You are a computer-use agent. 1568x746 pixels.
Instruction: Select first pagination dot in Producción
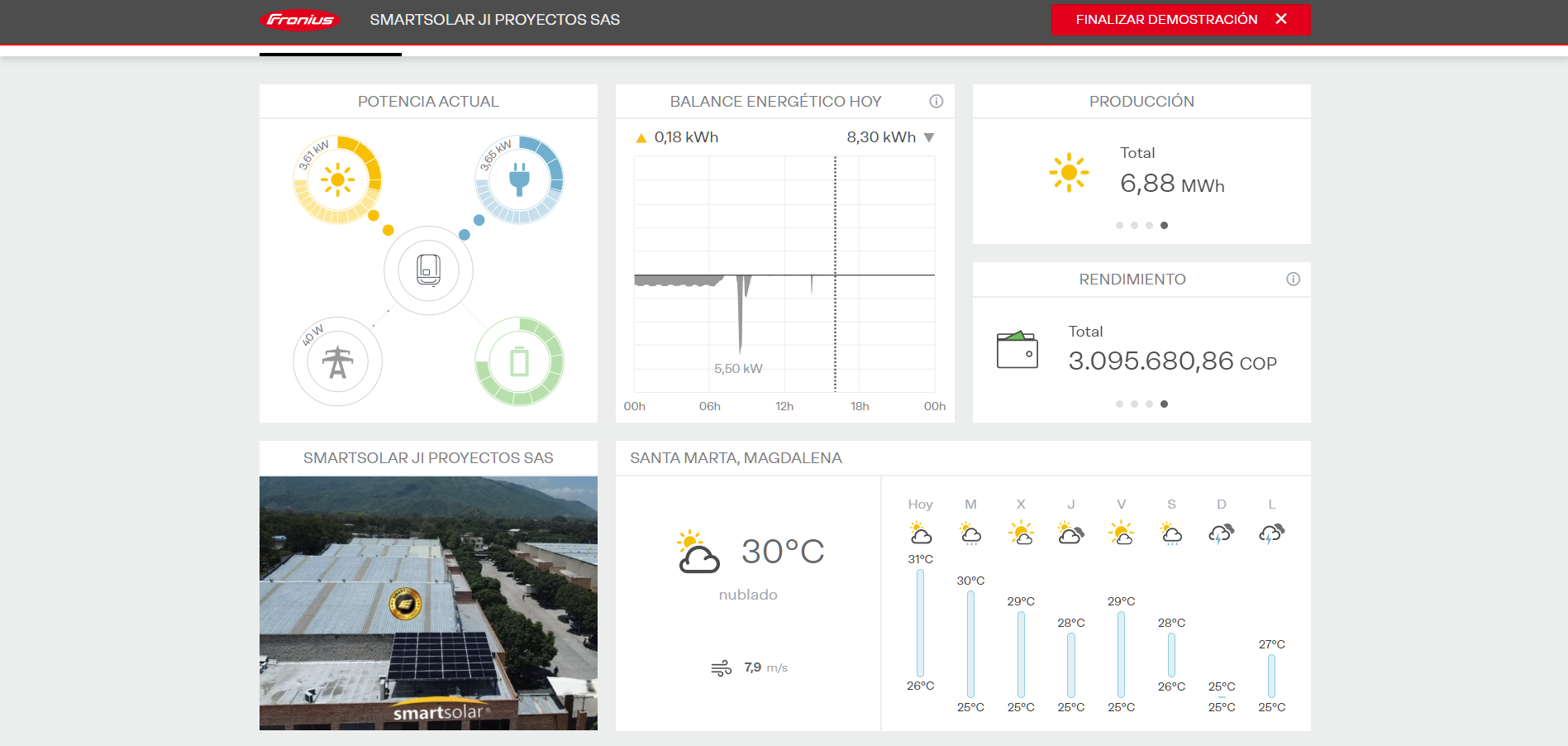1119,225
